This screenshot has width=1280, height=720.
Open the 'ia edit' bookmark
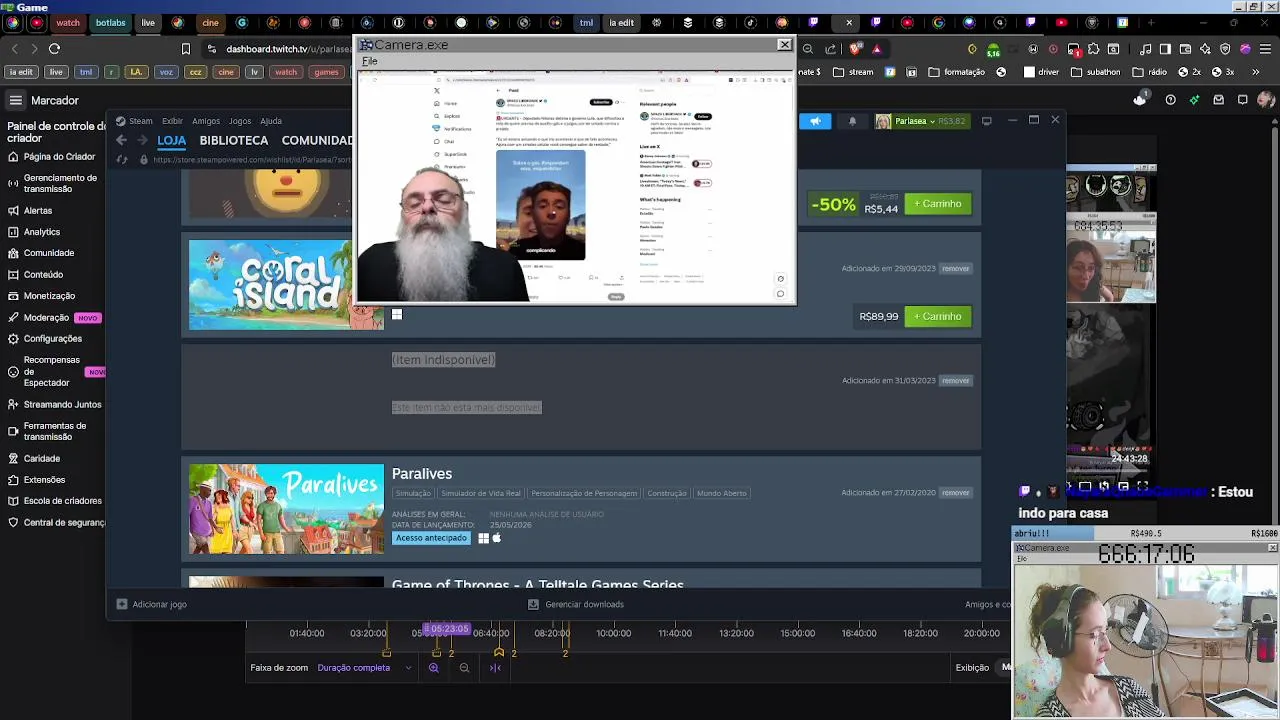[20, 72]
